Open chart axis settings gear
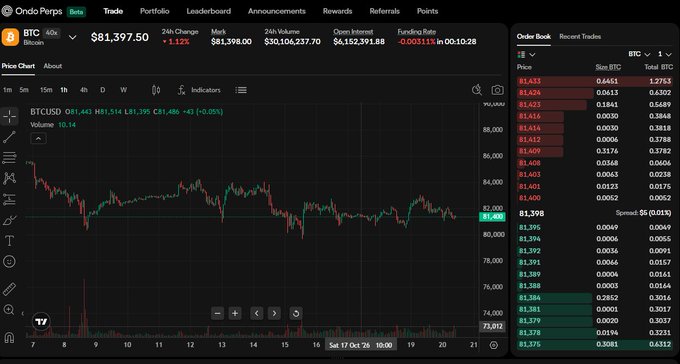This screenshot has height=364, width=680. click(494, 345)
